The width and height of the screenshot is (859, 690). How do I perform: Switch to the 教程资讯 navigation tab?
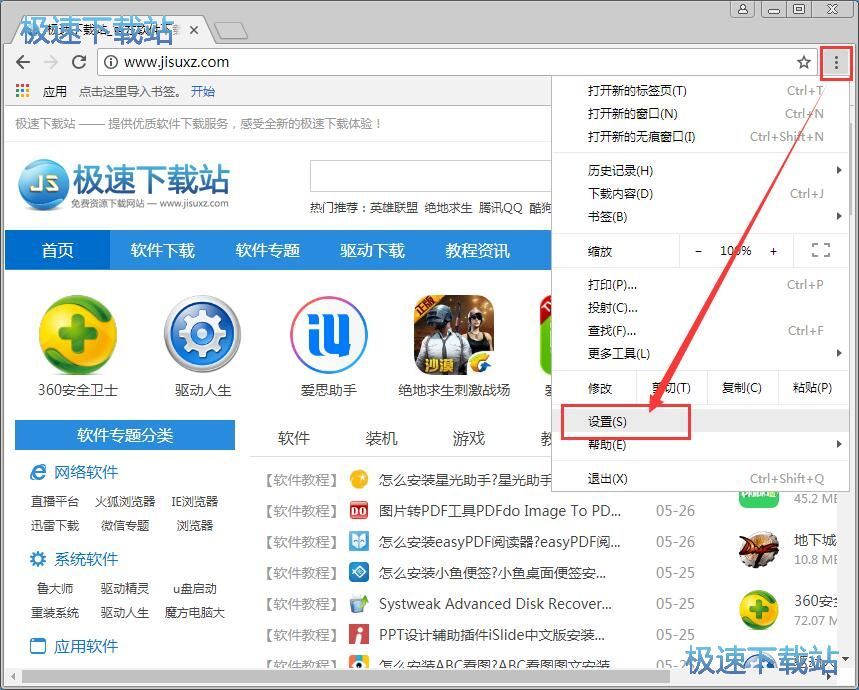(x=477, y=250)
